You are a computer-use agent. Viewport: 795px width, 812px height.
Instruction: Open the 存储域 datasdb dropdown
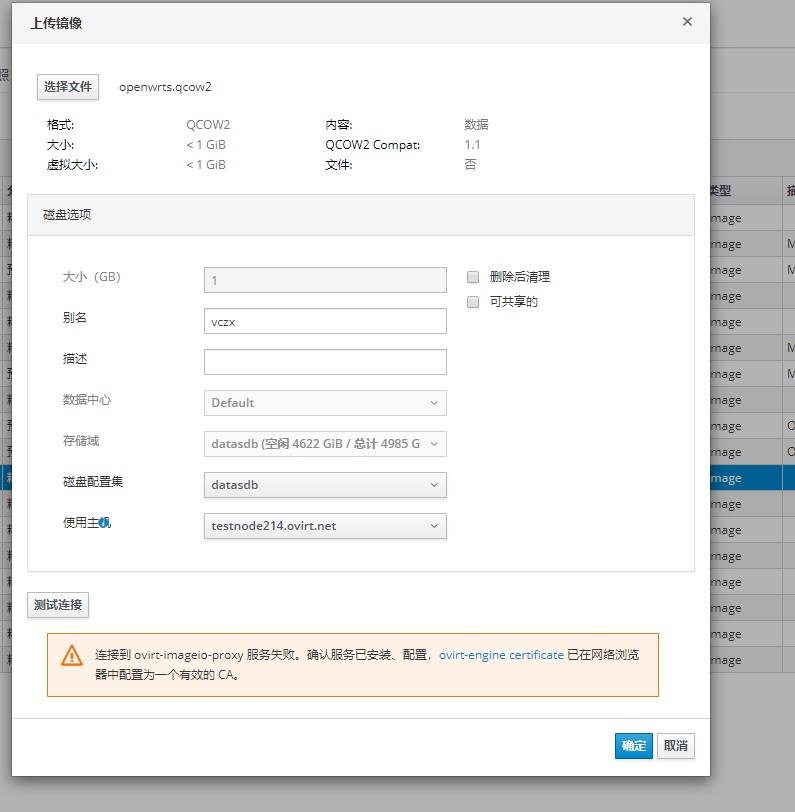click(x=325, y=444)
